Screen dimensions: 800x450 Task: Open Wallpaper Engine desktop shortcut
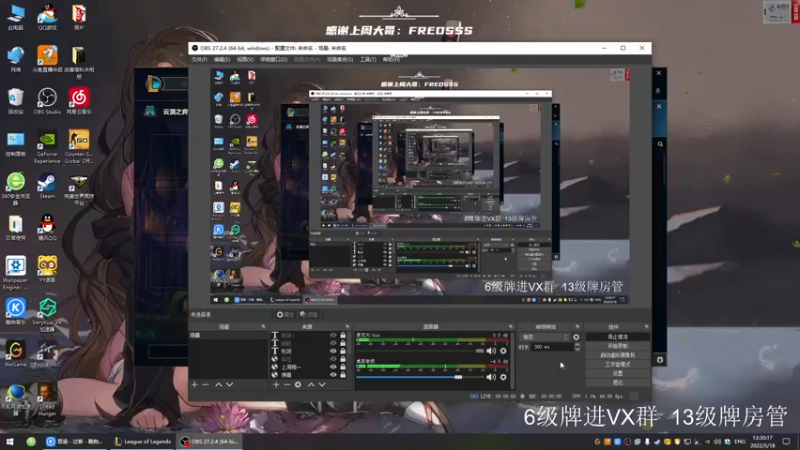click(x=15, y=273)
